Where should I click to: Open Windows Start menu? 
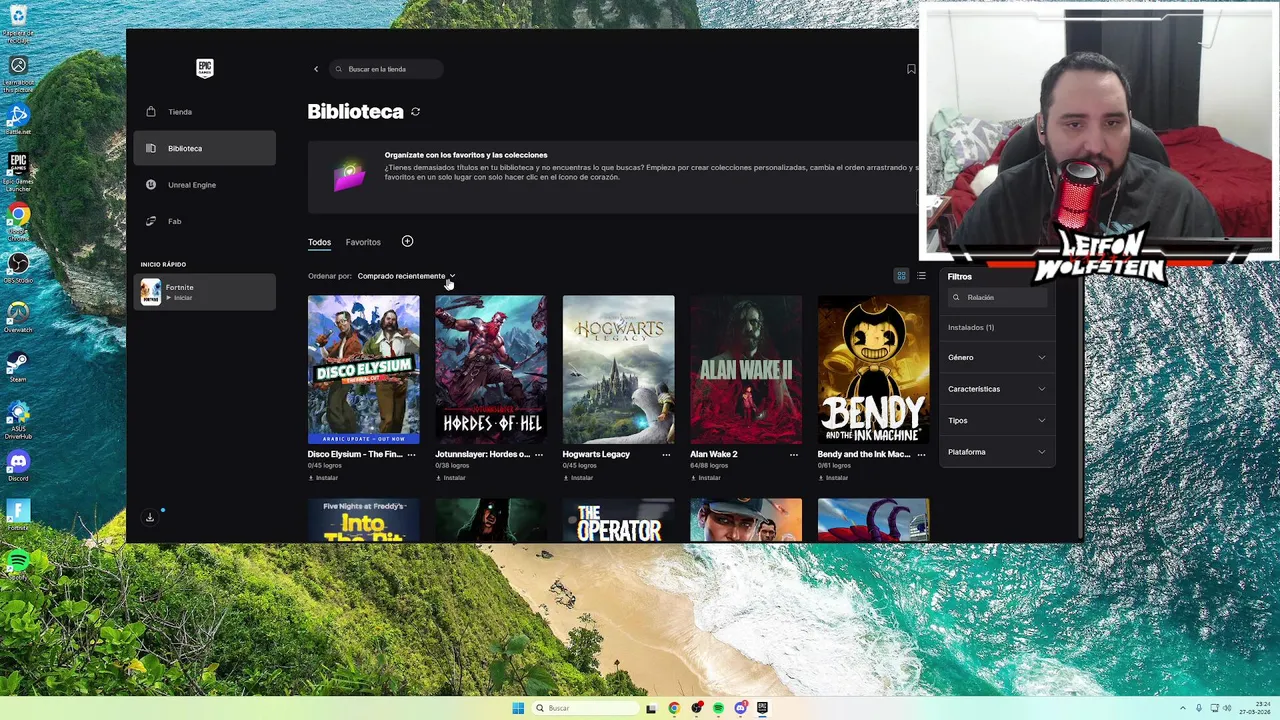(x=518, y=708)
